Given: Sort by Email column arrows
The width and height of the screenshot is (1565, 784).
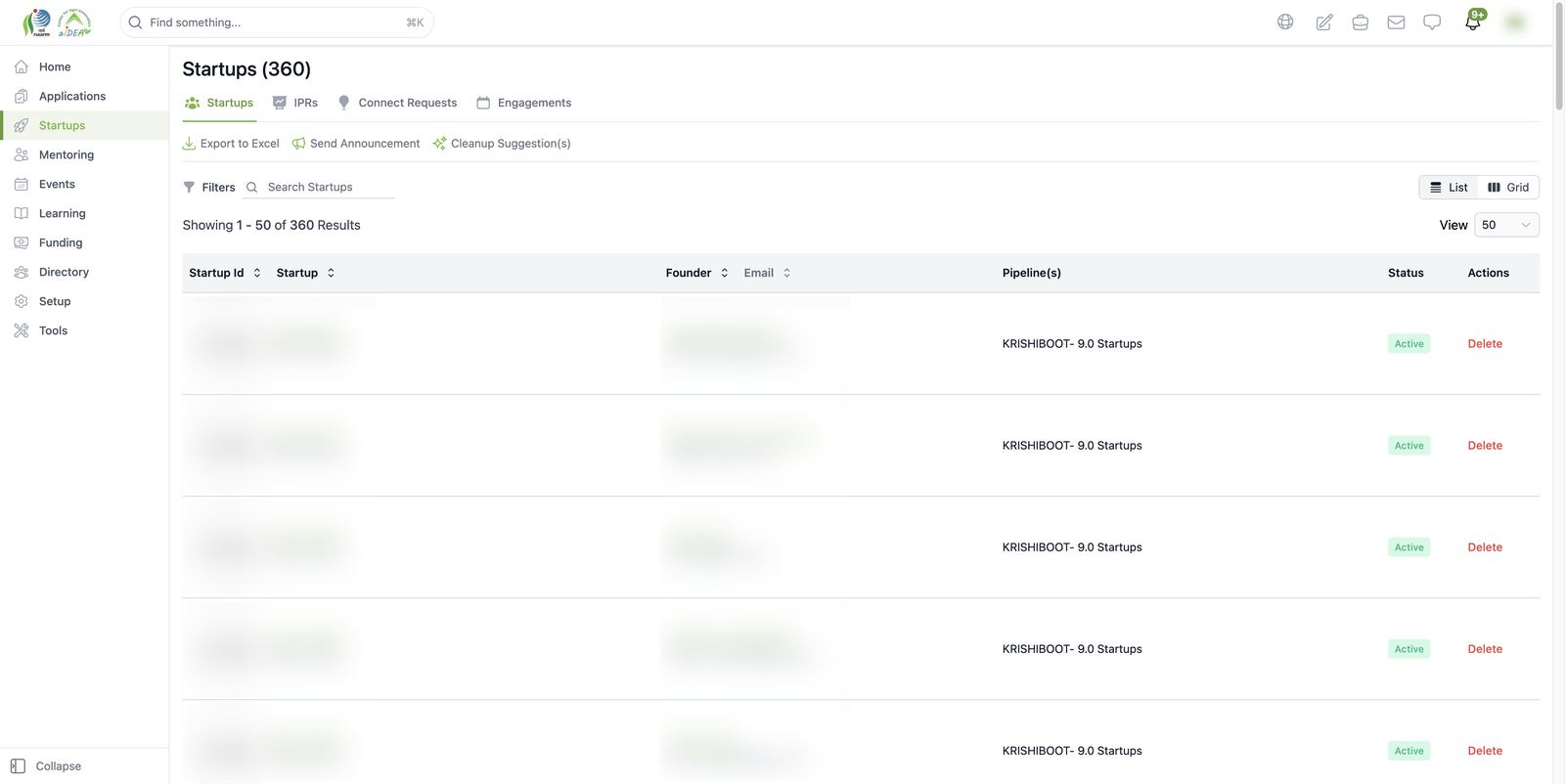Looking at the screenshot, I should 786,273.
